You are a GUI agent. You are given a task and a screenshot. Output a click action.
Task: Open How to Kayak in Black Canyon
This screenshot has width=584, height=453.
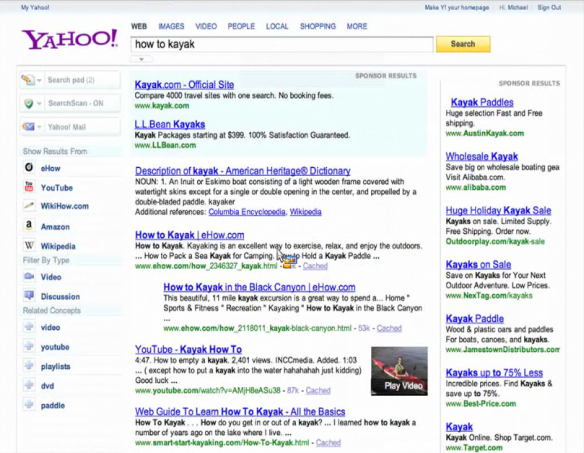coord(259,287)
